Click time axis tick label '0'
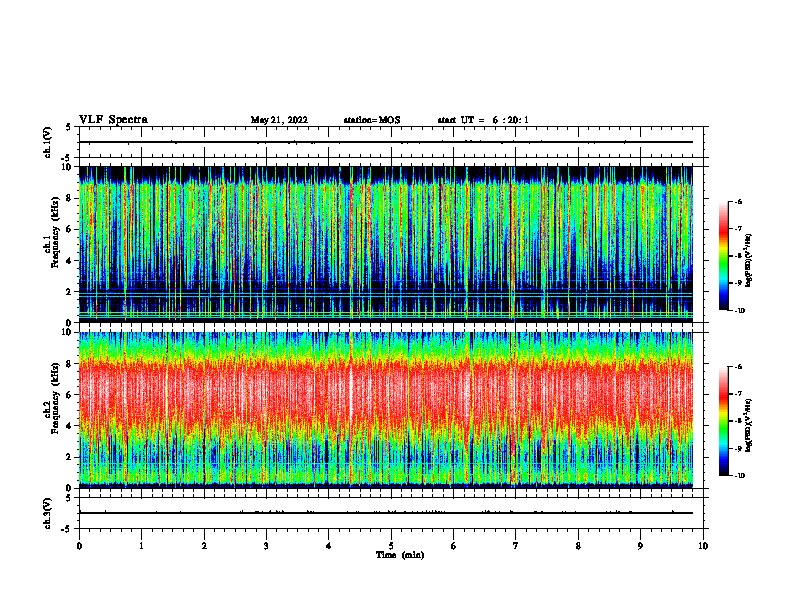Screen dimensions: 792x612 click(x=79, y=546)
